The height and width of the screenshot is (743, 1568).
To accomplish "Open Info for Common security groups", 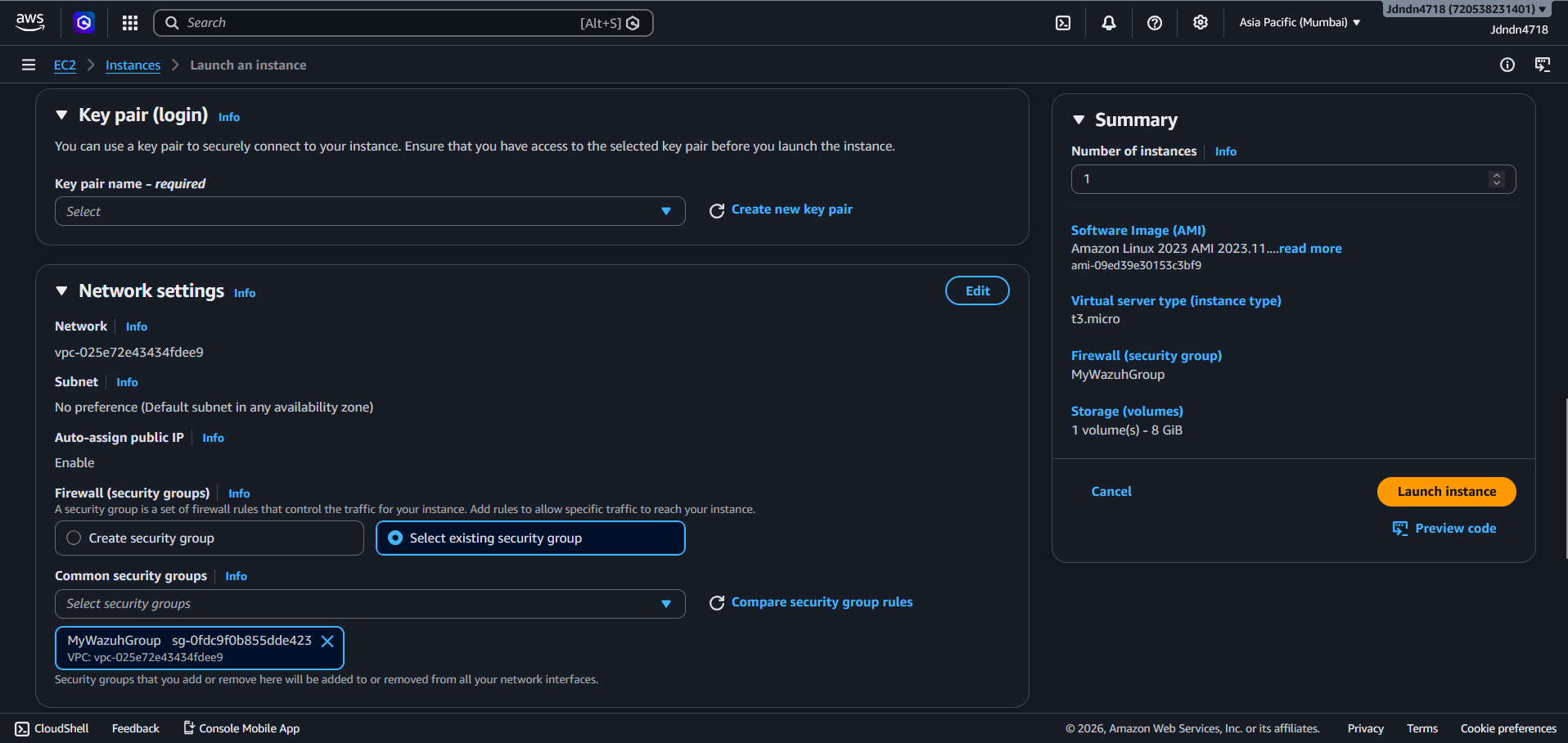I will pyautogui.click(x=236, y=576).
